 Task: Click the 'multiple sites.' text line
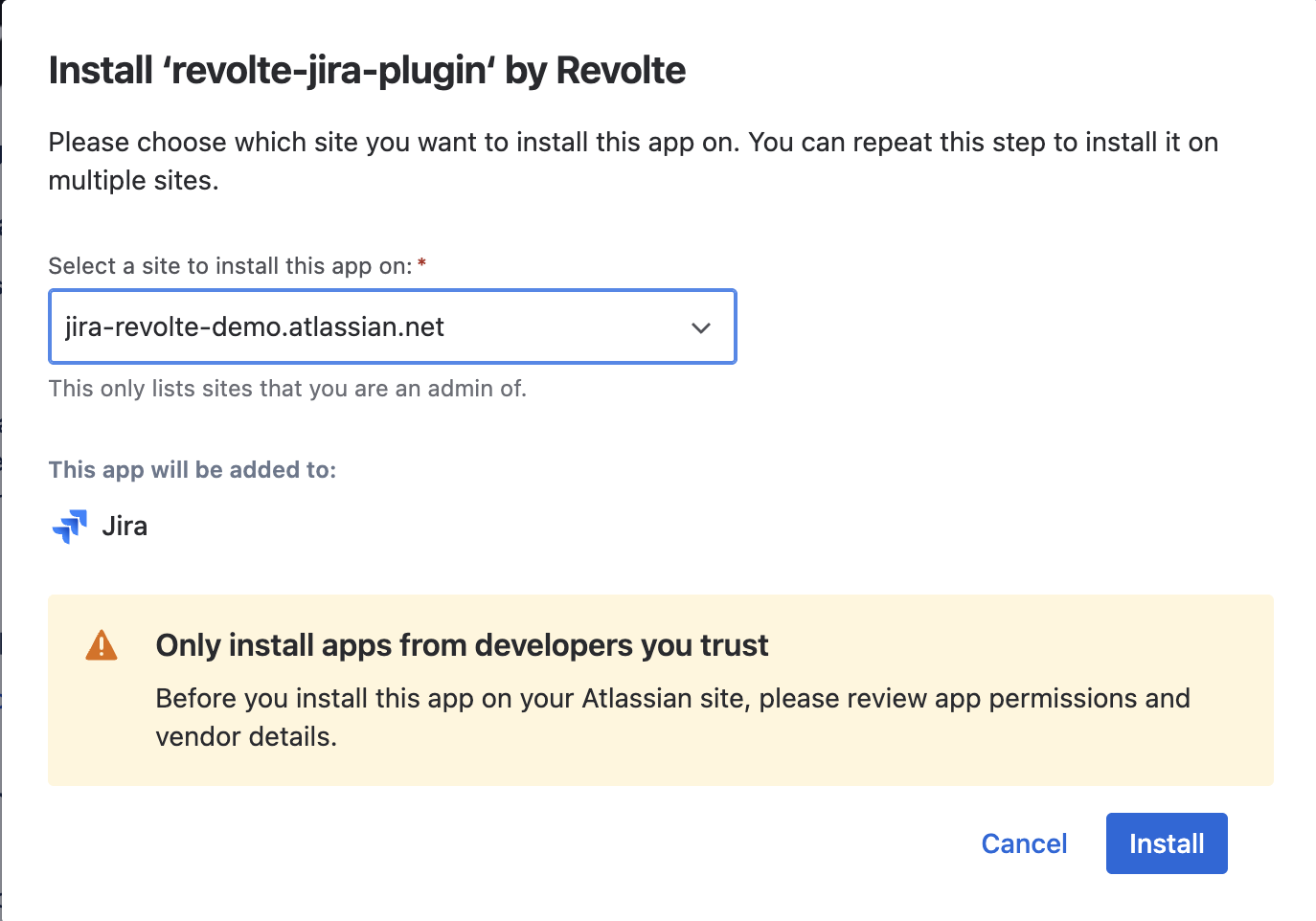pos(133,181)
